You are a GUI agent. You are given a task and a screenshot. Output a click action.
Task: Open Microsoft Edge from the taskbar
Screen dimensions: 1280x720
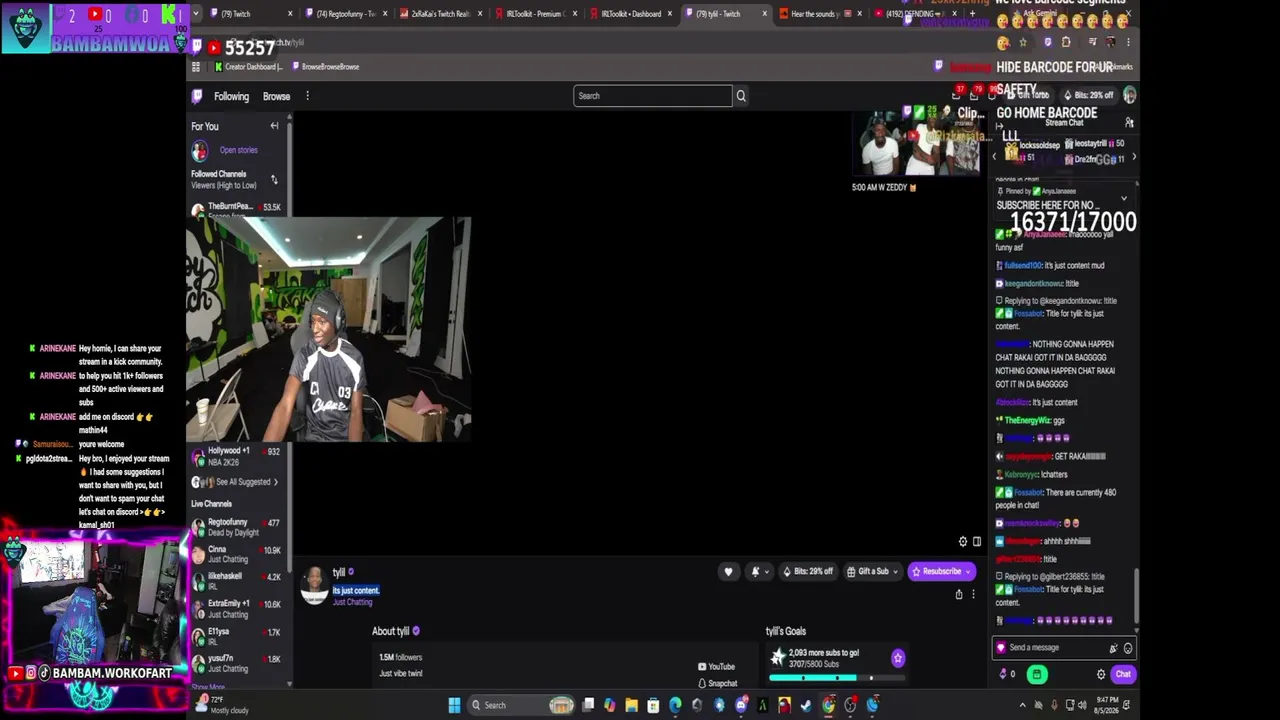click(x=675, y=705)
